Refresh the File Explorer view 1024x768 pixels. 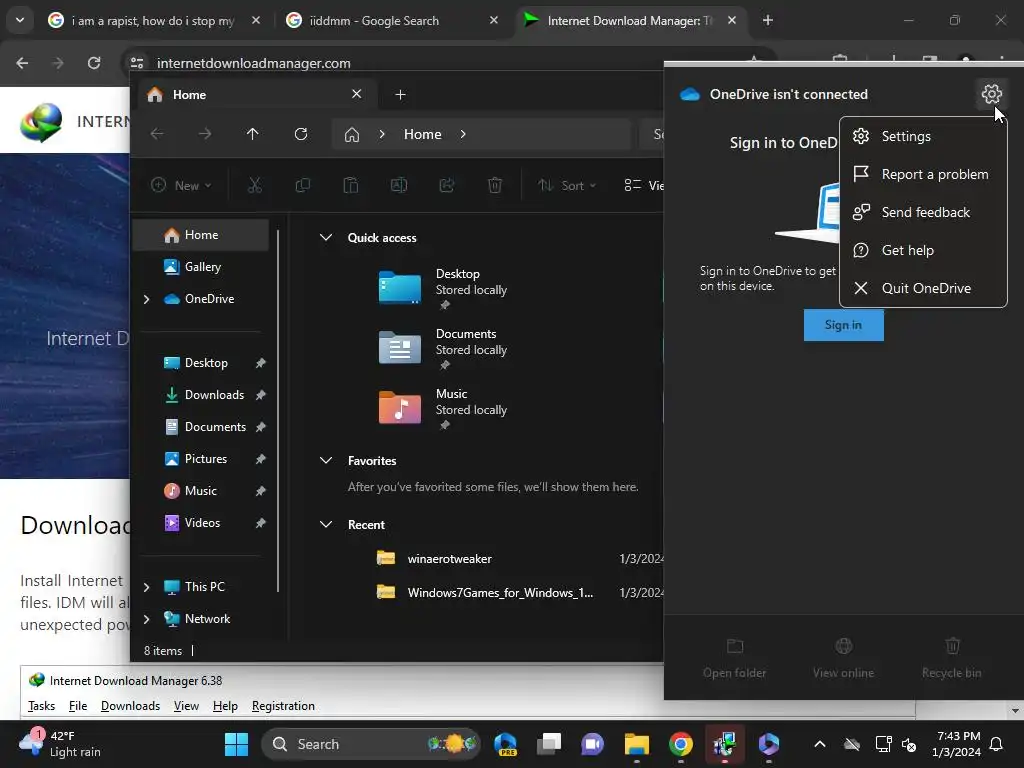point(300,134)
